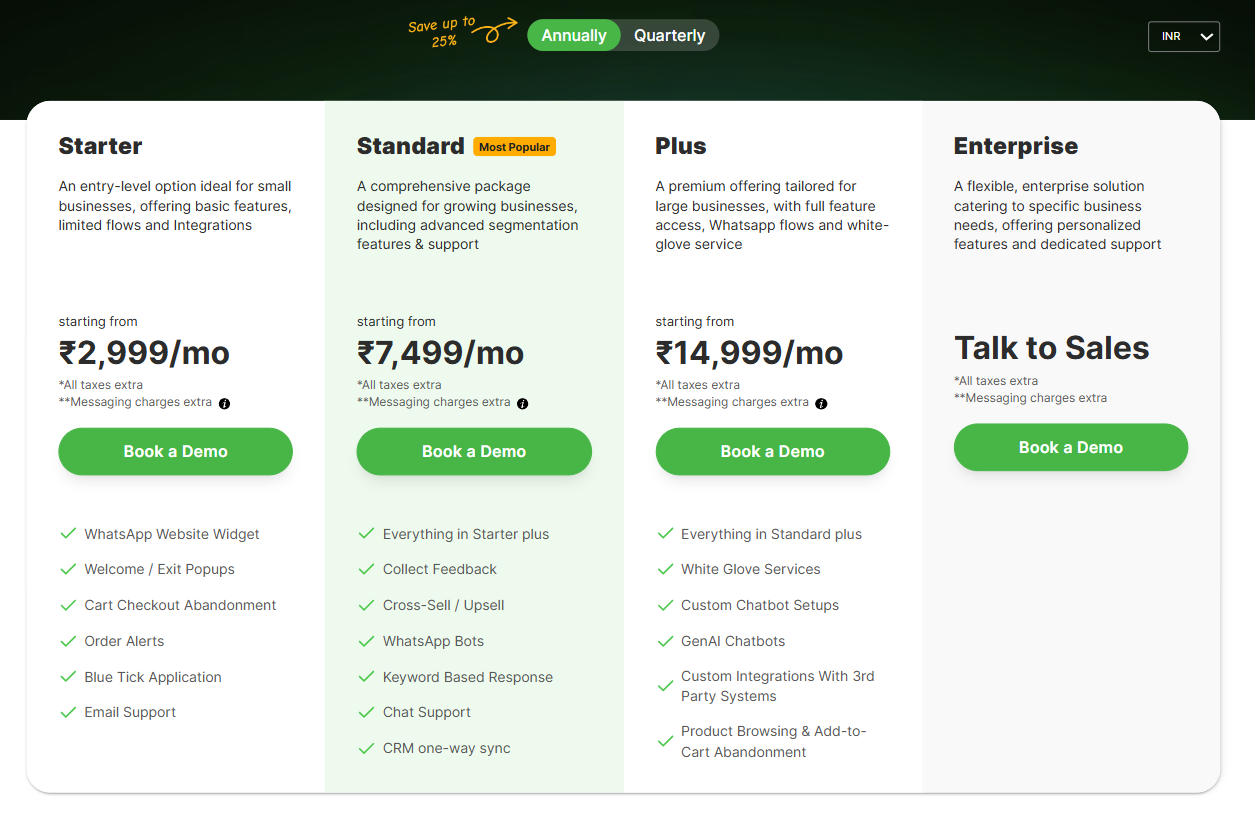Image resolution: width=1255 pixels, height=814 pixels.
Task: Click the checkmark beside WhatsApp Website Widget
Action: pos(68,533)
